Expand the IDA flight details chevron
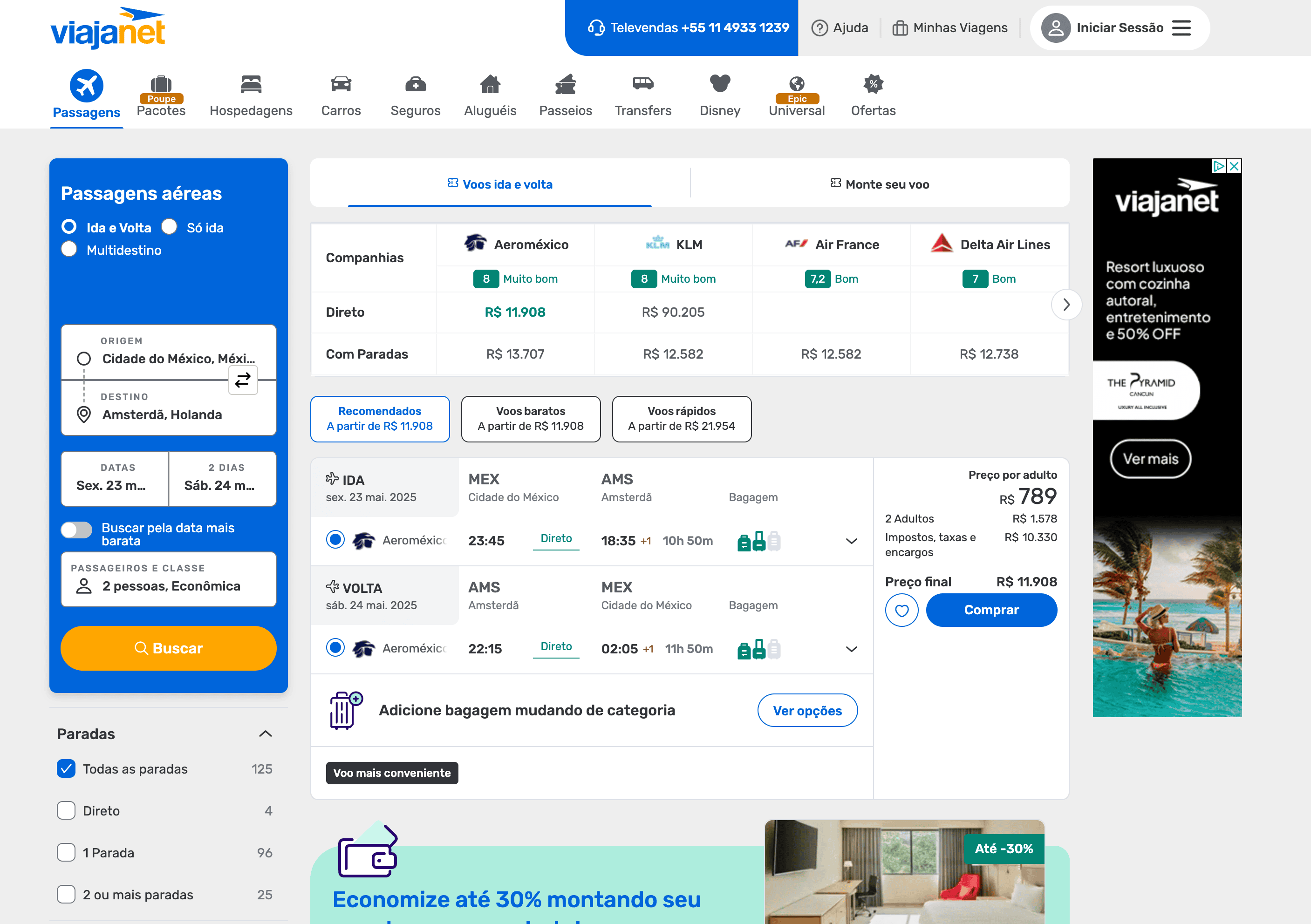 tap(851, 541)
